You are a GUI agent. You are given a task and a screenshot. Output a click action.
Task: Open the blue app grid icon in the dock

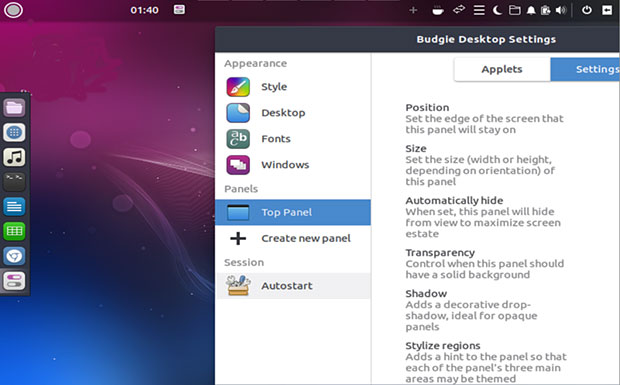(x=14, y=132)
